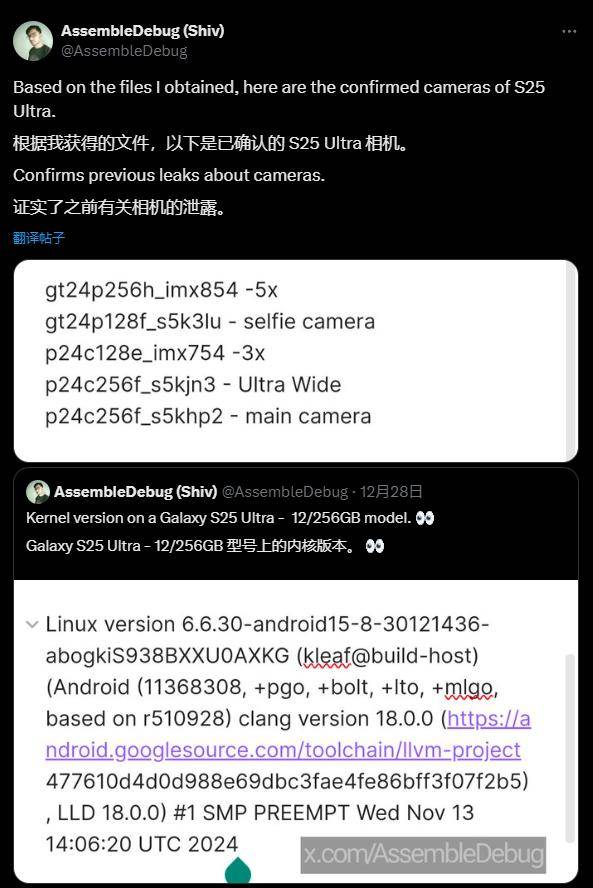Select the AssembleDebug (Shiv) display name header
This screenshot has width=593, height=888.
tap(142, 31)
